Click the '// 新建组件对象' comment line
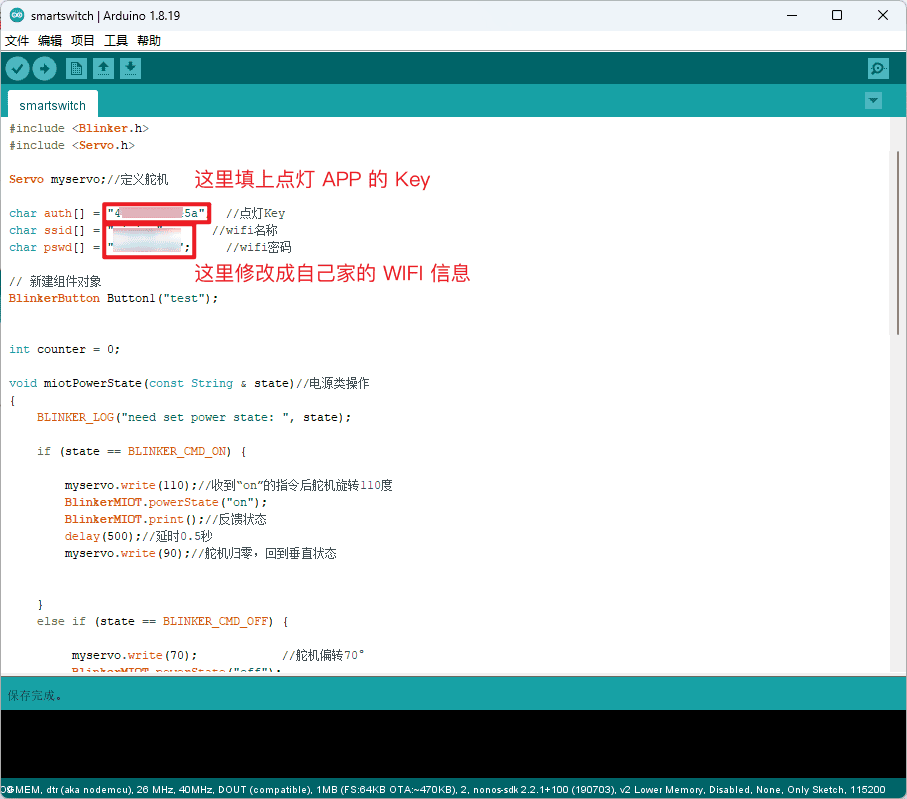907x799 pixels. (x=55, y=281)
